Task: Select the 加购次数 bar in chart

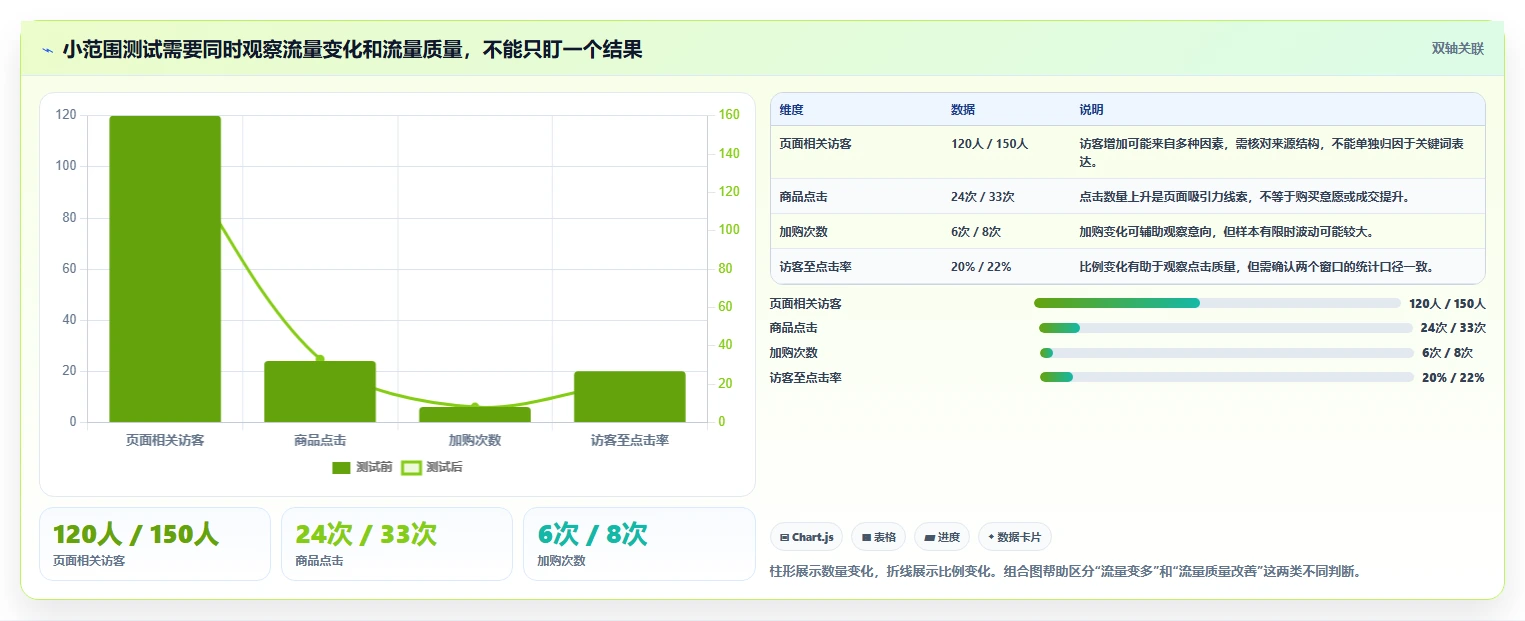Action: click(x=475, y=414)
